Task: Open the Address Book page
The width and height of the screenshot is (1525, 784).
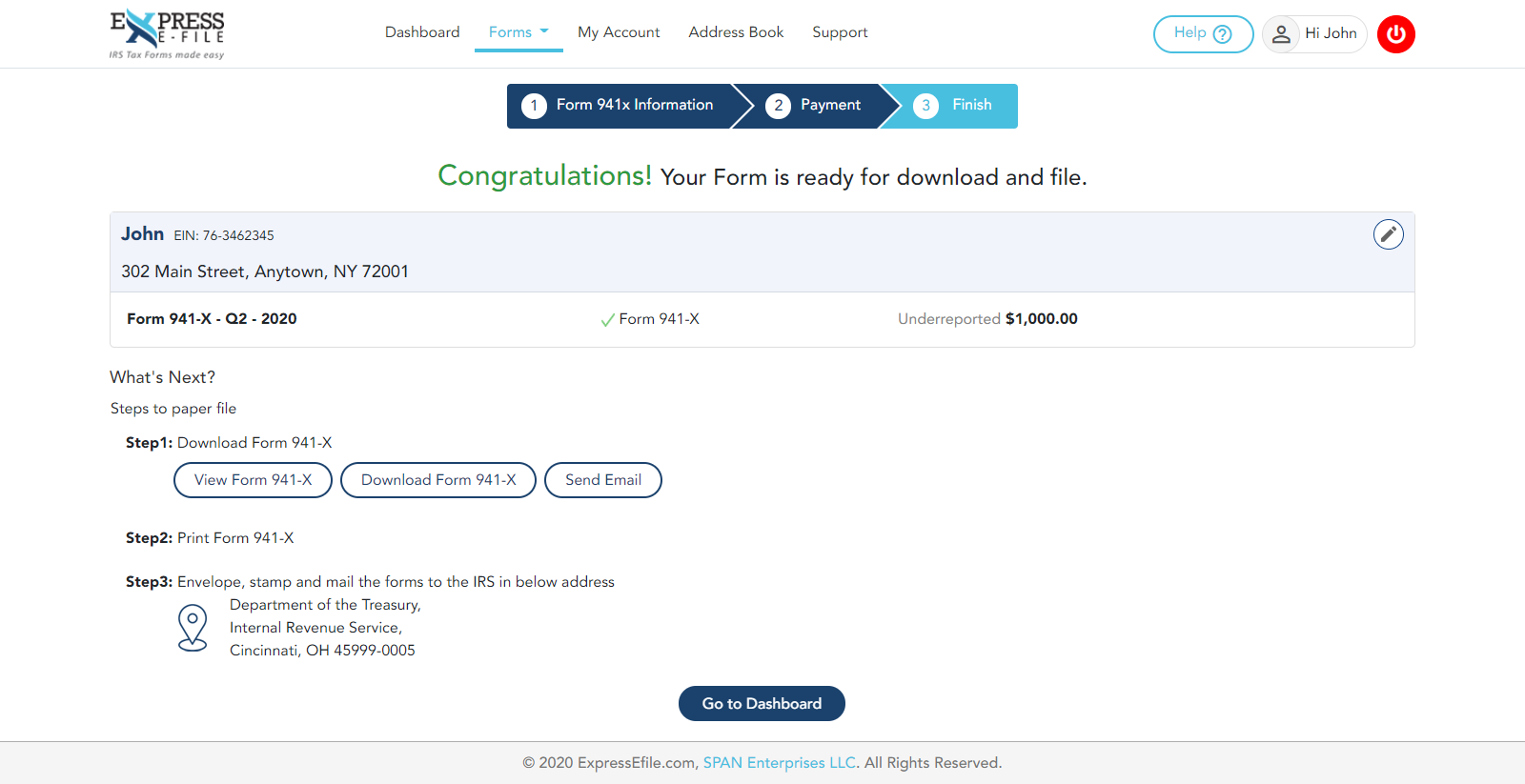Action: [x=736, y=32]
